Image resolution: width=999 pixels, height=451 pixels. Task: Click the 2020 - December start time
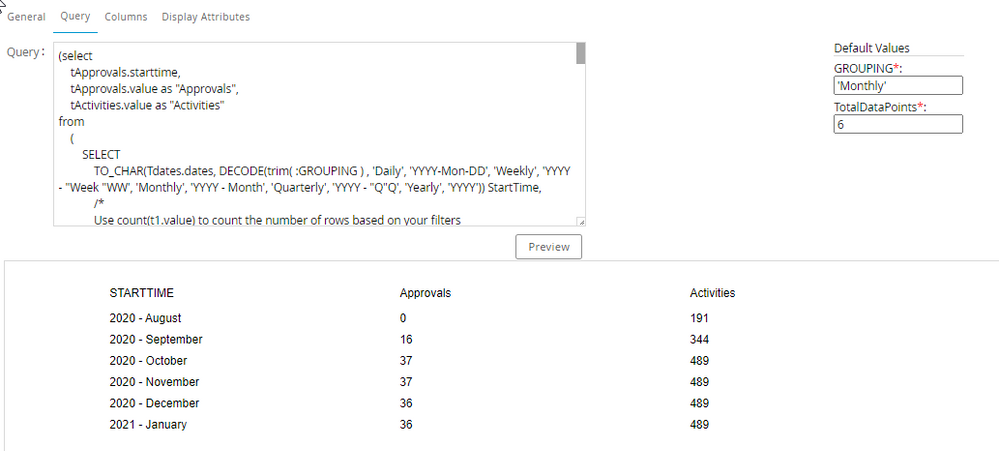coord(154,403)
